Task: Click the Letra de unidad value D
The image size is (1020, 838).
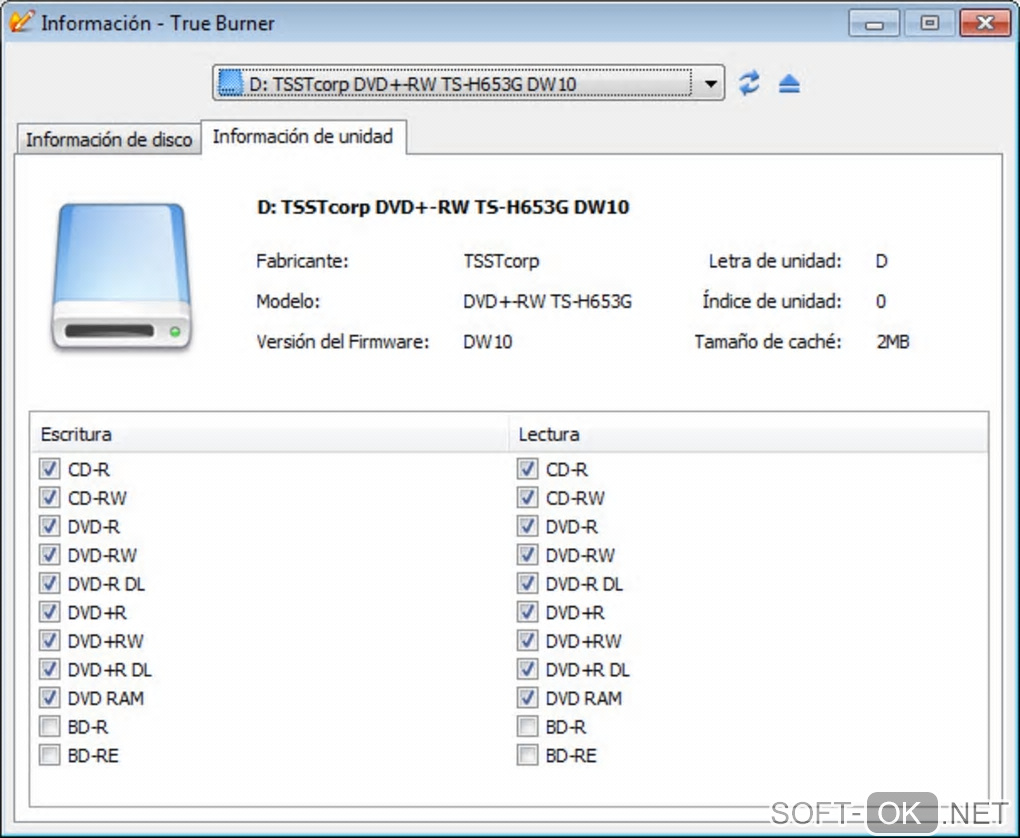Action: [x=881, y=261]
